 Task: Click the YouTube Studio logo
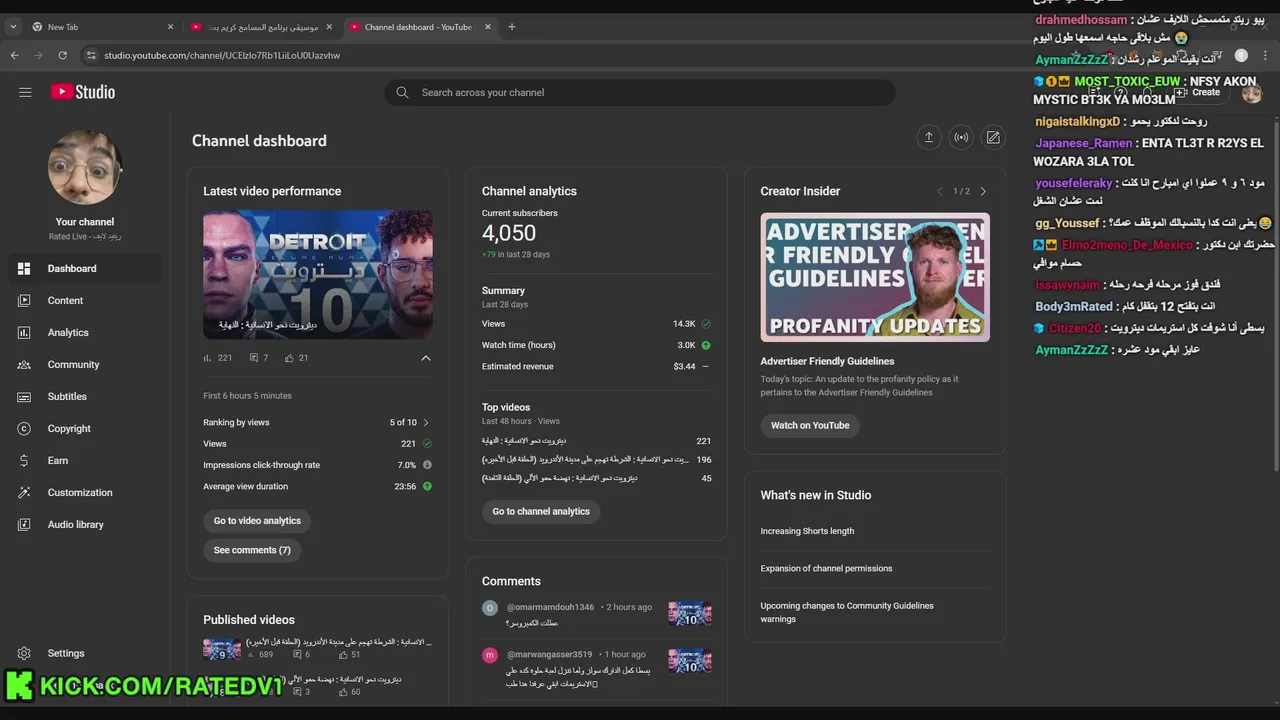coord(83,92)
